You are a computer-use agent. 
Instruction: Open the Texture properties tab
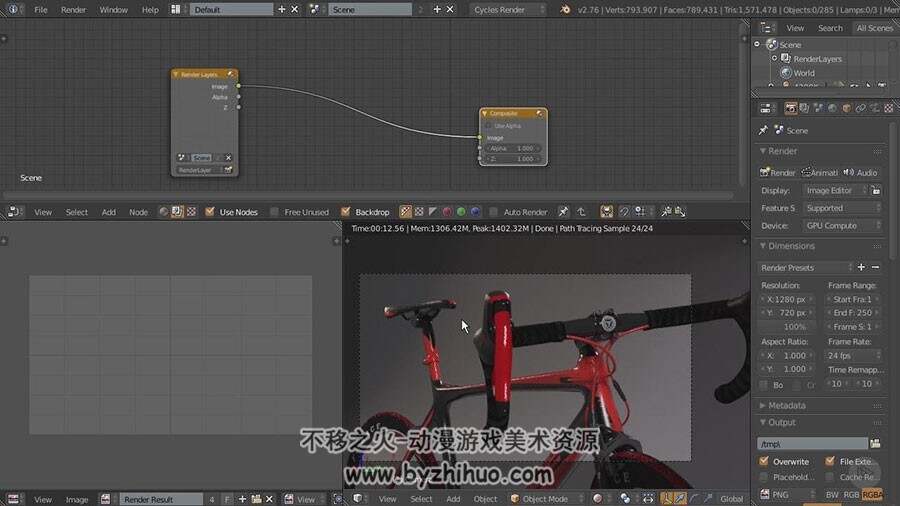(889, 108)
